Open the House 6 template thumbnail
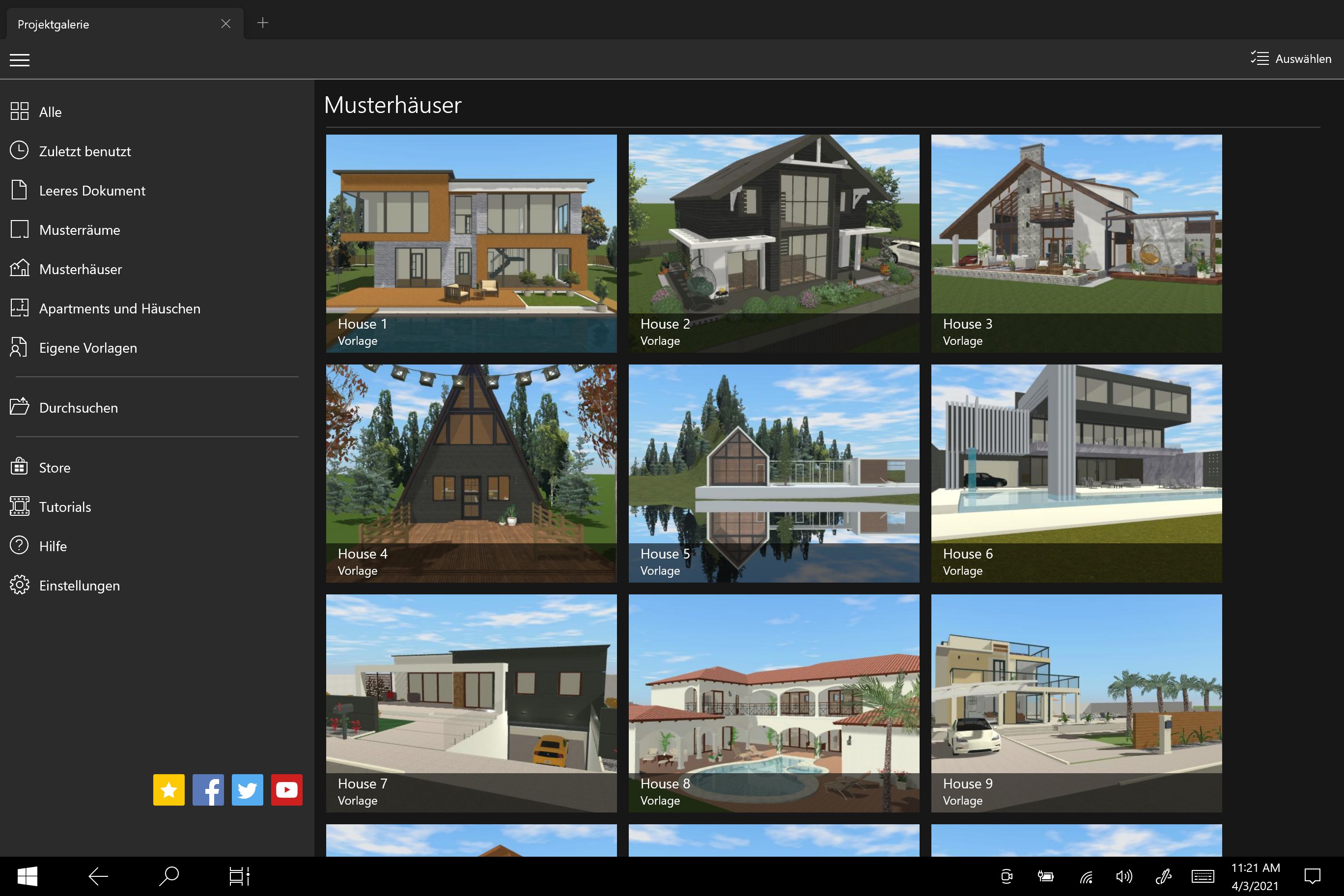This screenshot has height=896, width=1344. (x=1076, y=473)
